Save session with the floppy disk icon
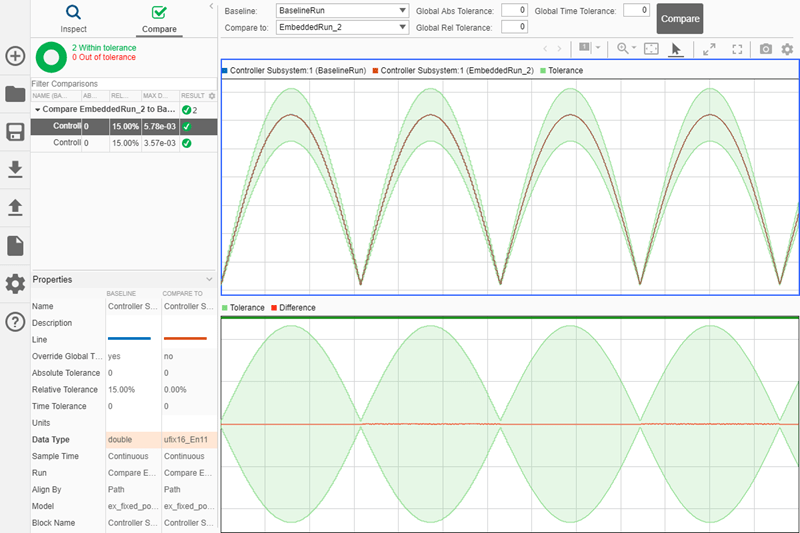This screenshot has width=800, height=533. click(15, 133)
